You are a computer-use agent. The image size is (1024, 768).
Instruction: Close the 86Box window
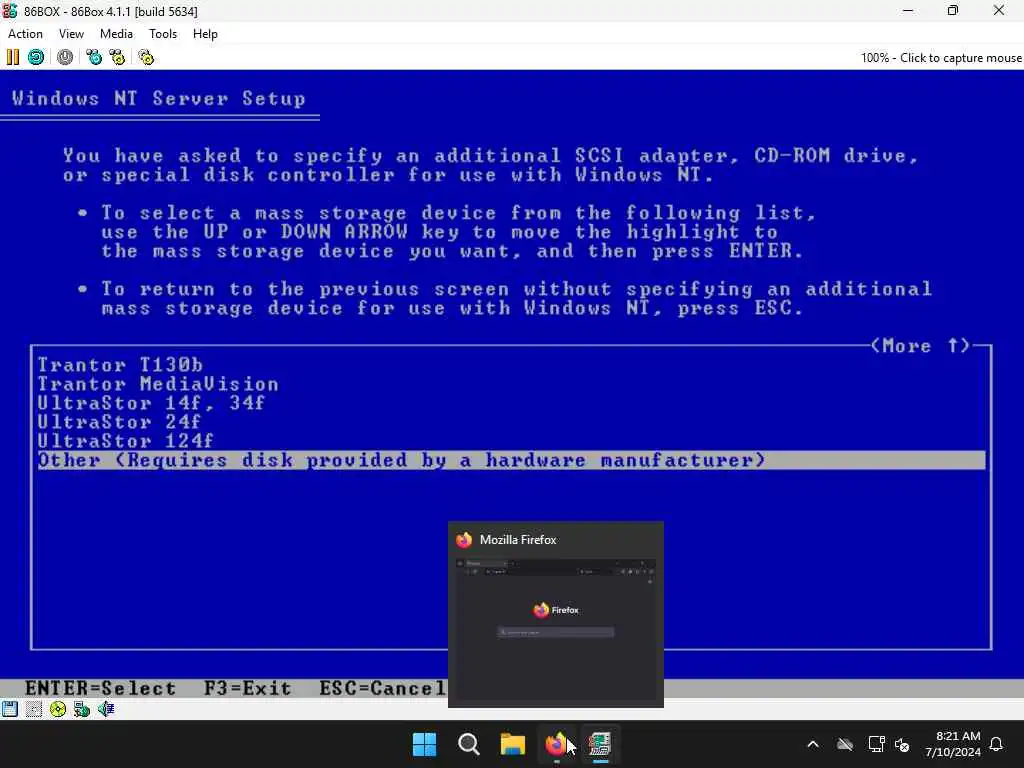coord(999,11)
